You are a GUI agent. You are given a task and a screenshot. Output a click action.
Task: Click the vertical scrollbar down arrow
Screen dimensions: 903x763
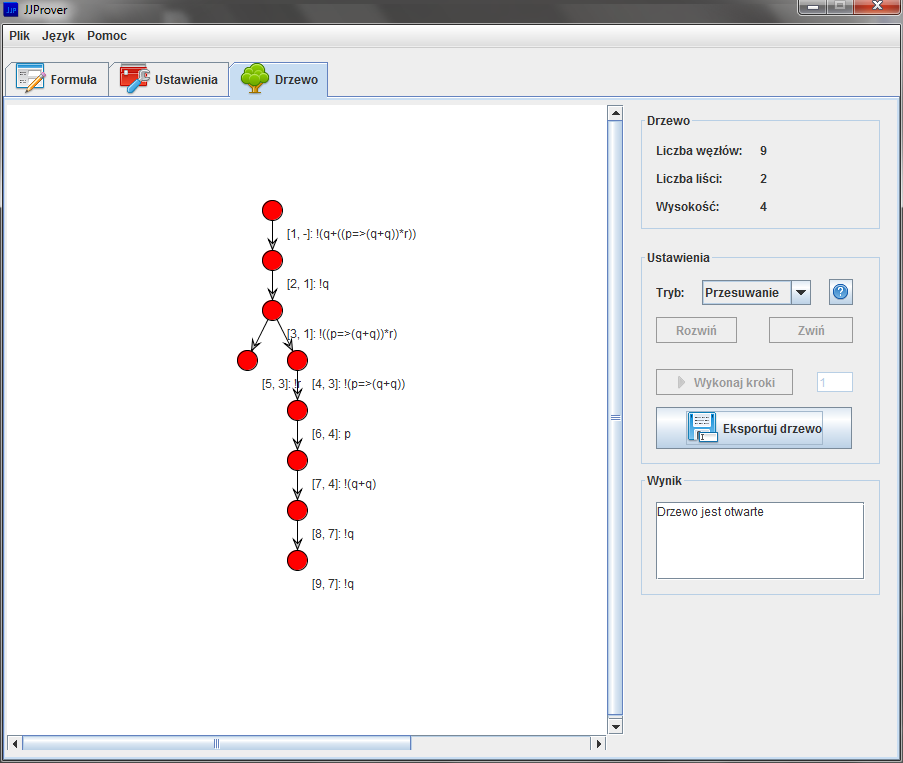point(615,727)
